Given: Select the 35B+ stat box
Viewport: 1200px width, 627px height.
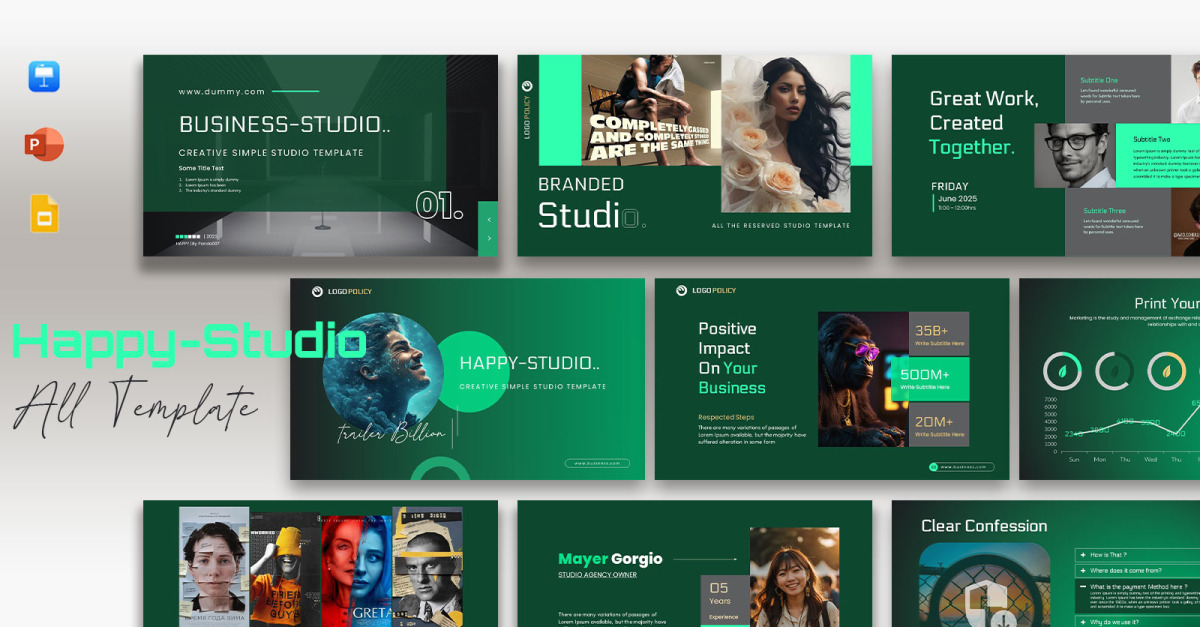Looking at the screenshot, I should tap(938, 334).
